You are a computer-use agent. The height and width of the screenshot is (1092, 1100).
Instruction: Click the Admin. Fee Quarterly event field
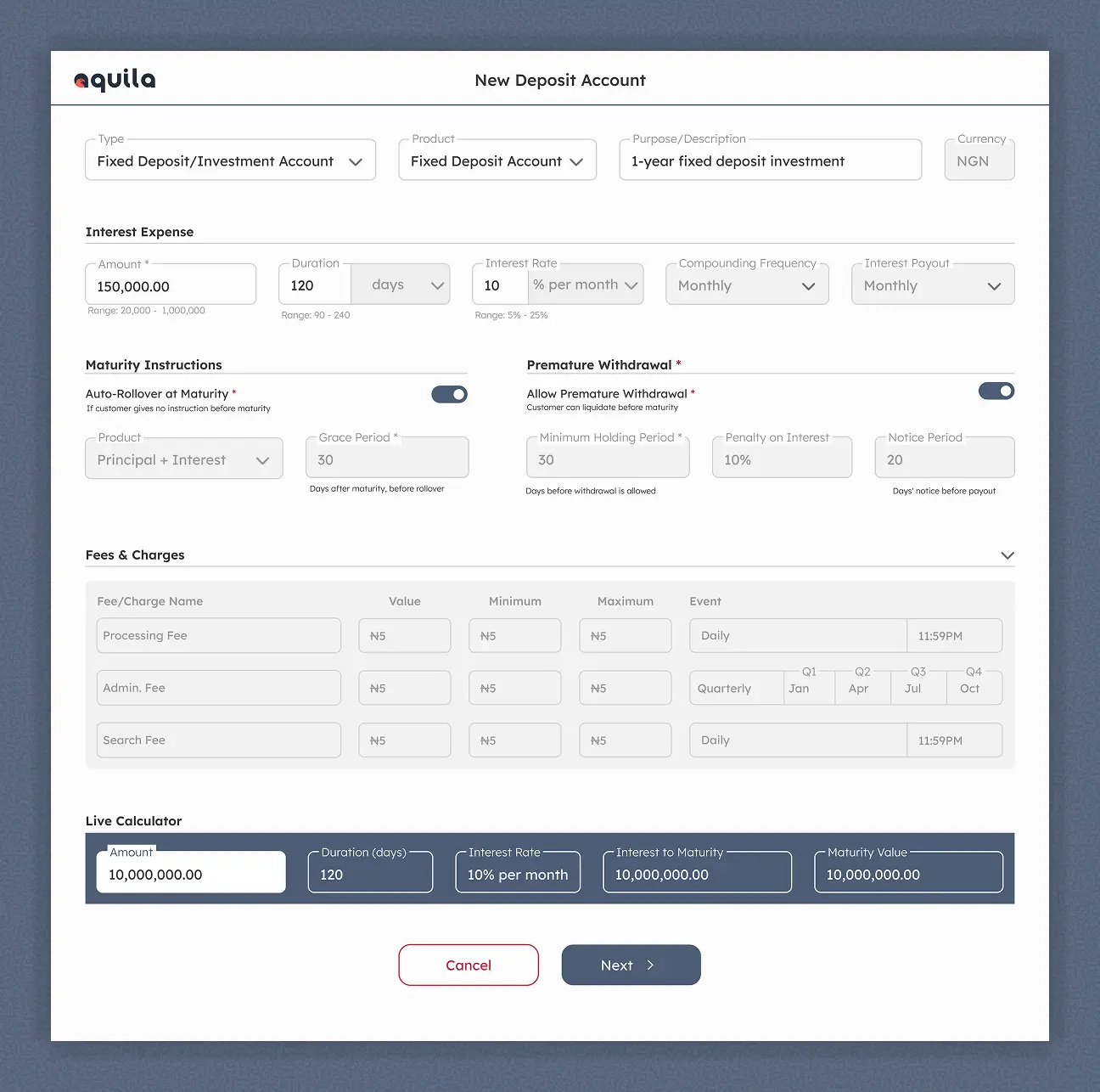737,688
